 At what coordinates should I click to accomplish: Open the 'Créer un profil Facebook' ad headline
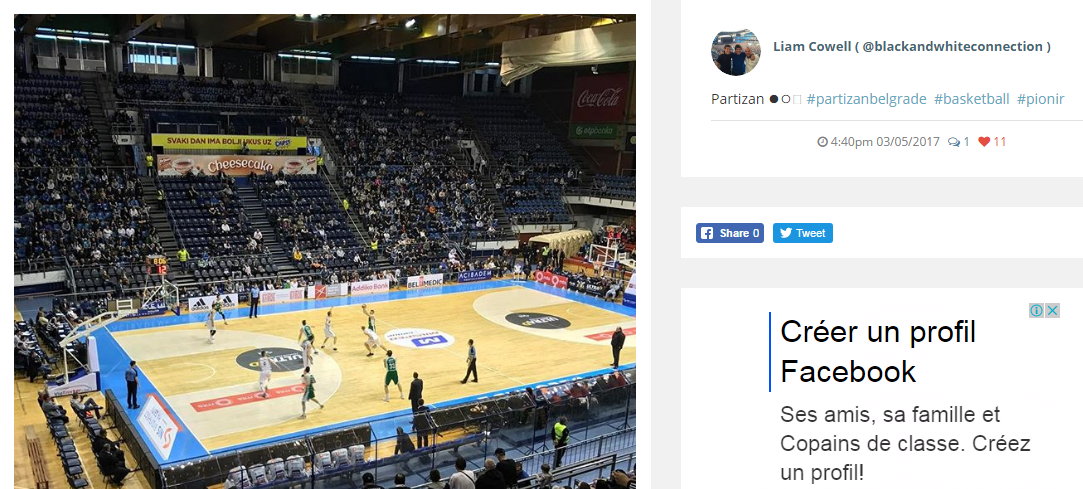[878, 352]
